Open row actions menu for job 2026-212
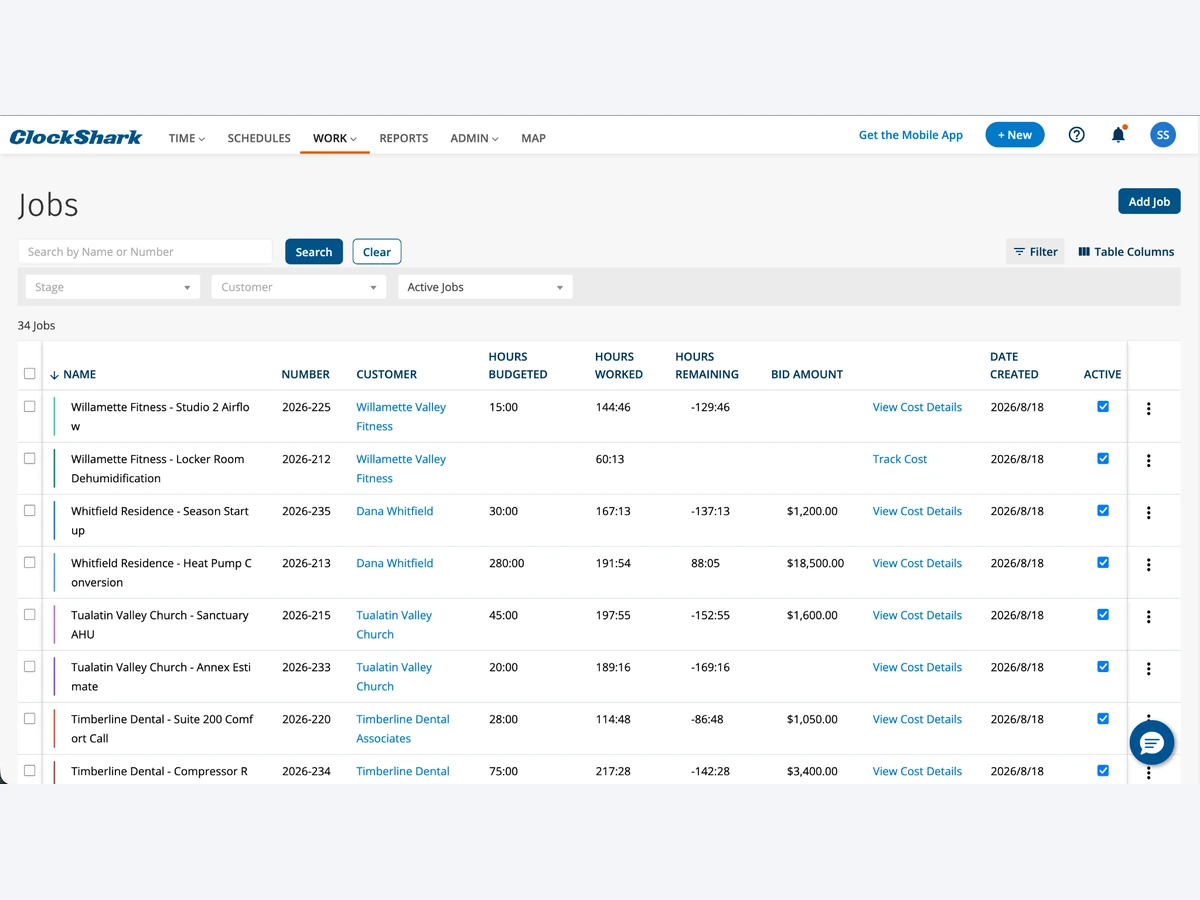1200x900 pixels. point(1149,460)
